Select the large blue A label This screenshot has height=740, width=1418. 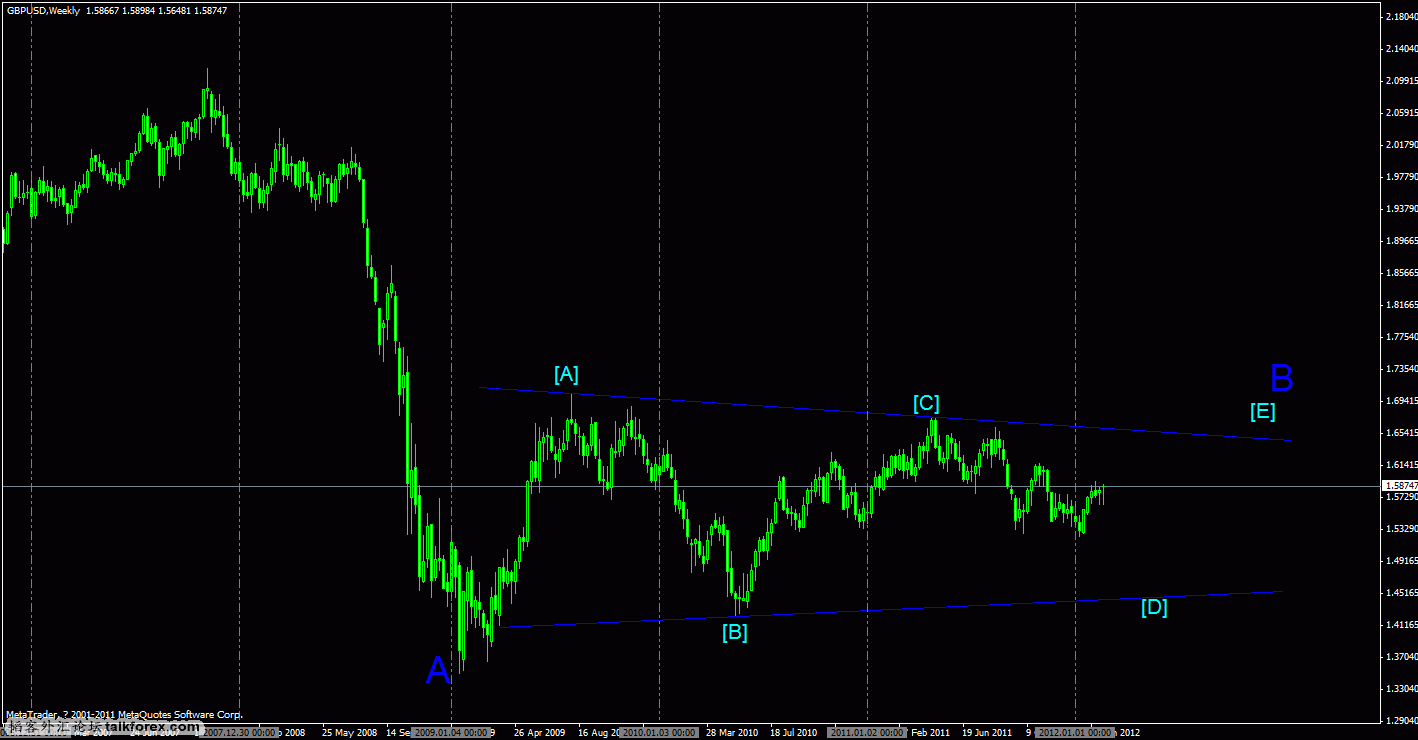(438, 670)
